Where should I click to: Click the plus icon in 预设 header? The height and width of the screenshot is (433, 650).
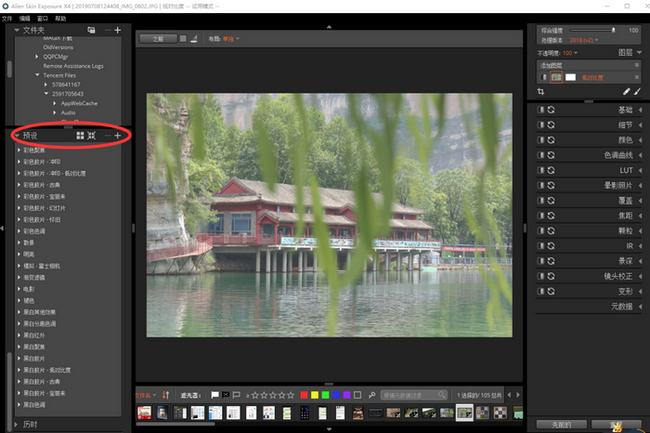118,135
